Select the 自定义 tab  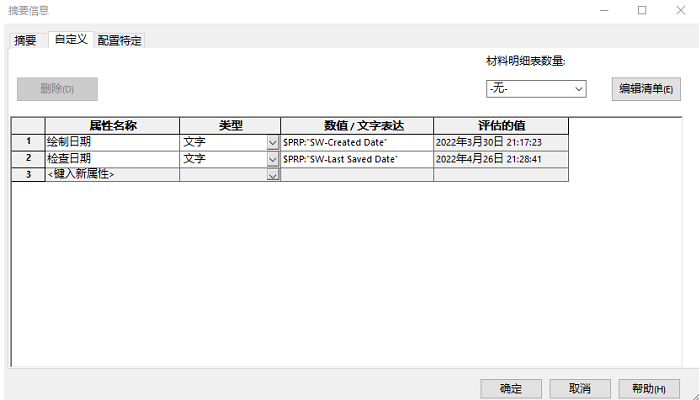click(x=71, y=39)
